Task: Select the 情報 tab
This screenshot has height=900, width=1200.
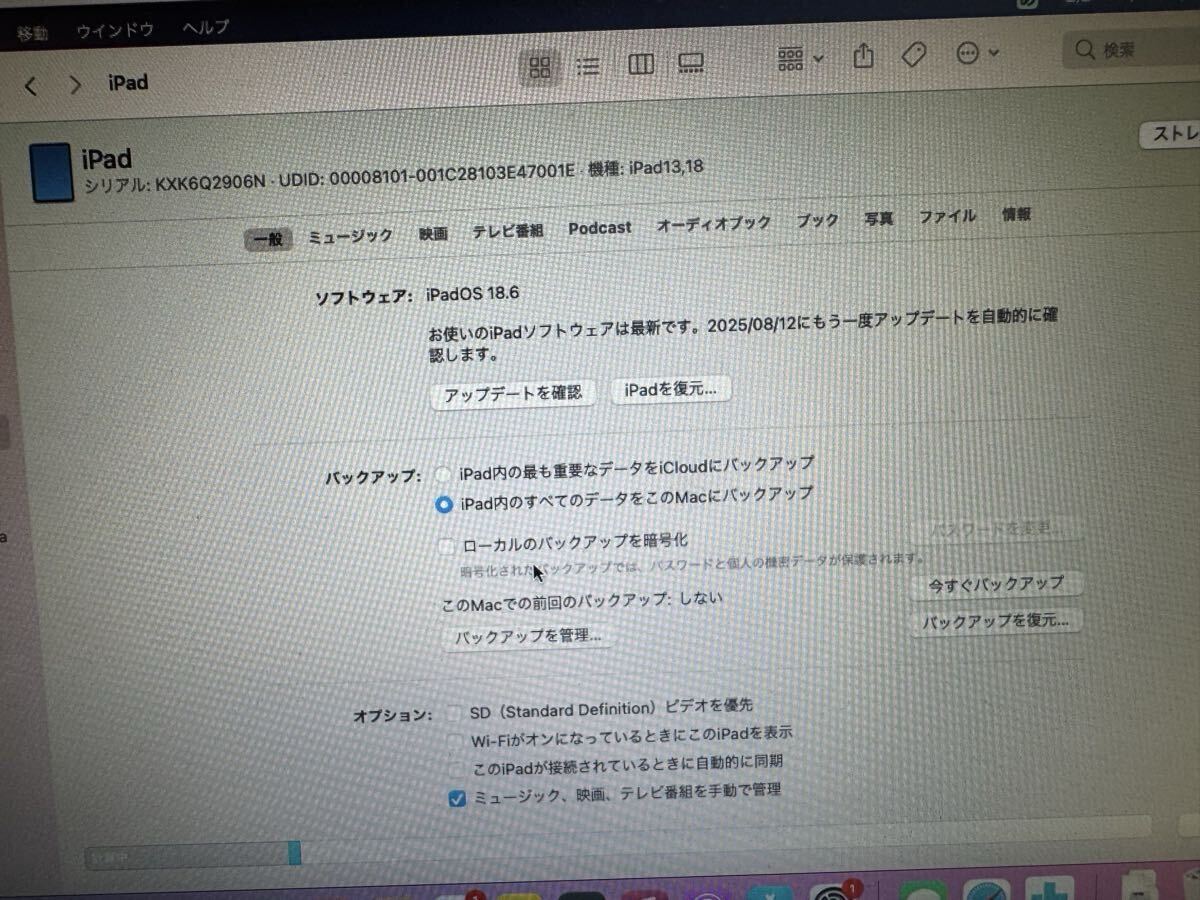Action: (1016, 214)
